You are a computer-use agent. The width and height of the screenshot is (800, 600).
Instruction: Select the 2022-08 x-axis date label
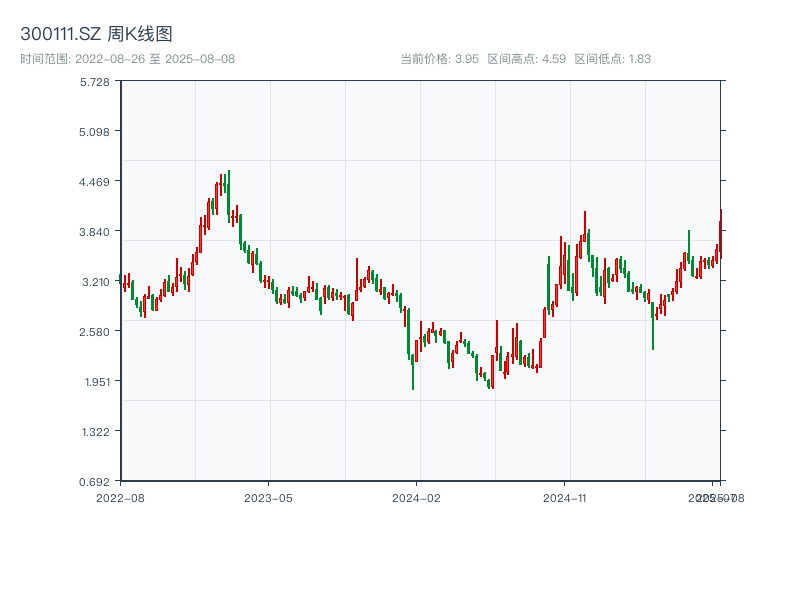(120, 497)
